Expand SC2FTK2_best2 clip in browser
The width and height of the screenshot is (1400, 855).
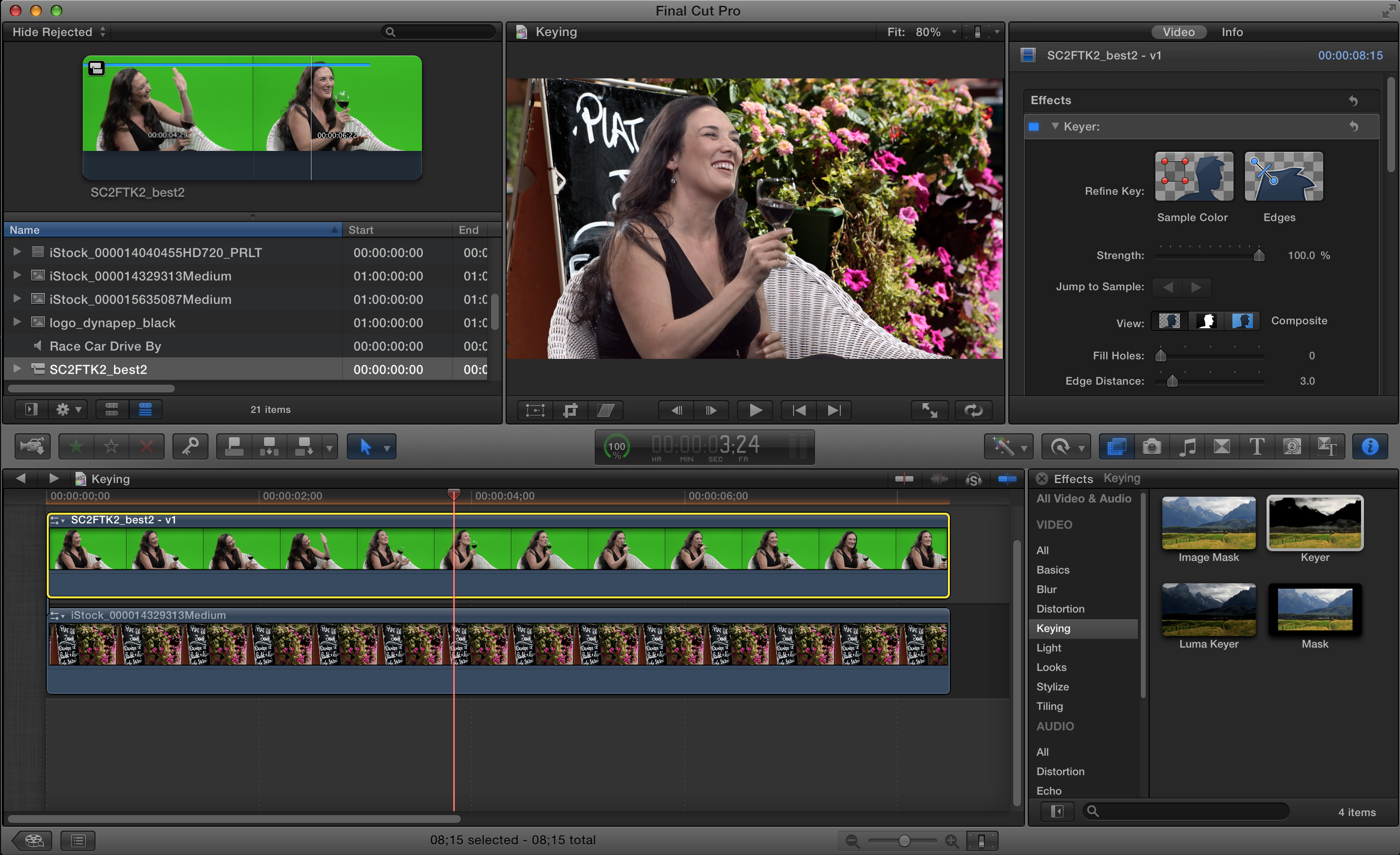pyautogui.click(x=15, y=369)
